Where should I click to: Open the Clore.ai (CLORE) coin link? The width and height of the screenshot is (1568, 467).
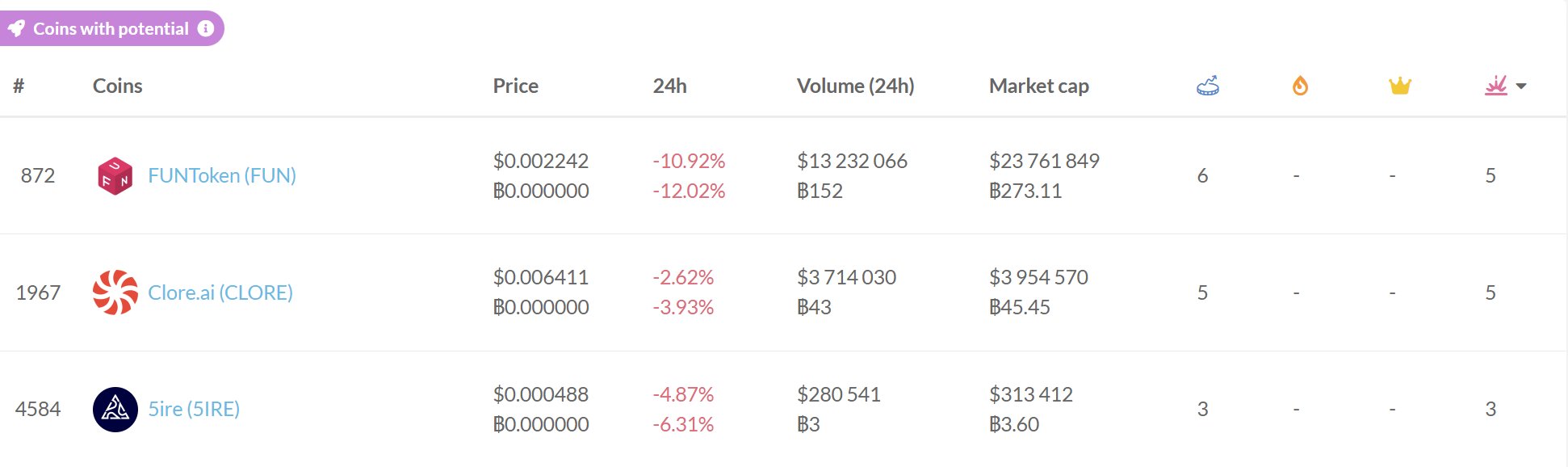tap(220, 292)
